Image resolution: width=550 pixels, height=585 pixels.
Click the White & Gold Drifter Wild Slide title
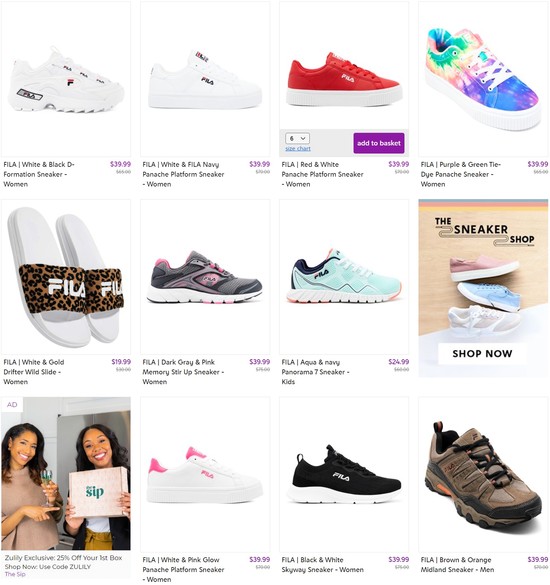click(34, 372)
